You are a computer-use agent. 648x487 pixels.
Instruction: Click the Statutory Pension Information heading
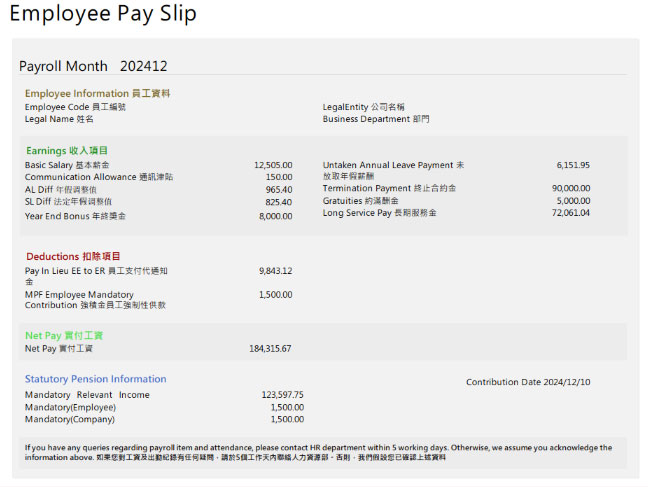tap(95, 379)
